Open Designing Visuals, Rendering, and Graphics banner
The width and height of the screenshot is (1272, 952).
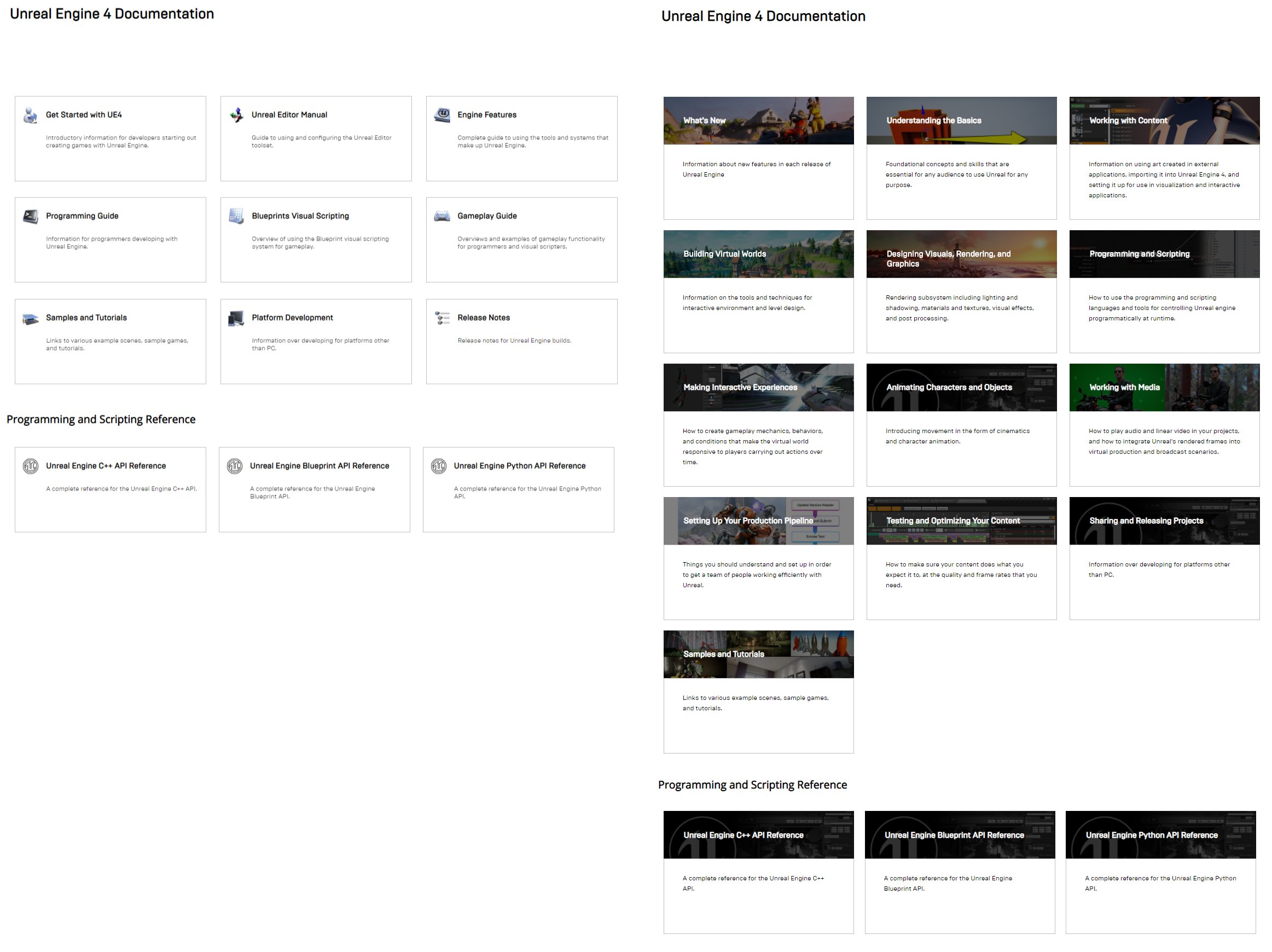coord(961,254)
